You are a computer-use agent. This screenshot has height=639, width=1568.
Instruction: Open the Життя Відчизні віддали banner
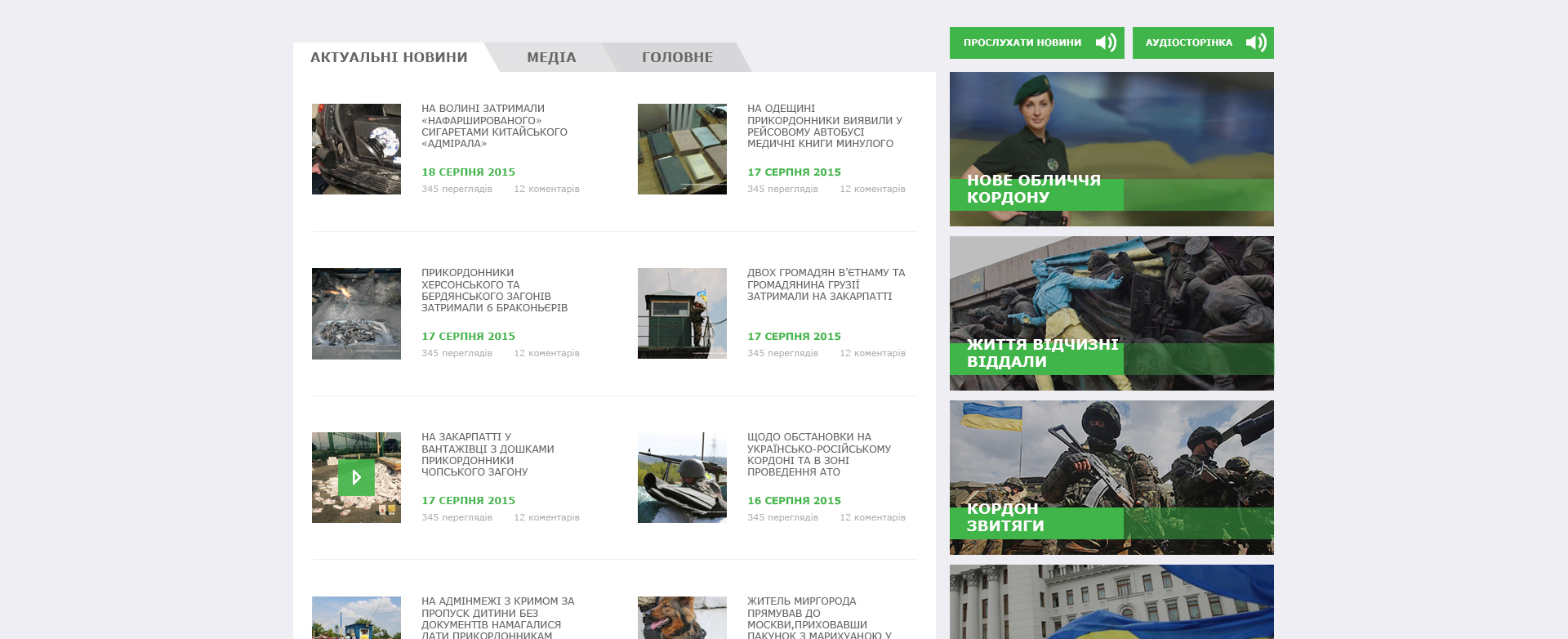coord(1111,313)
